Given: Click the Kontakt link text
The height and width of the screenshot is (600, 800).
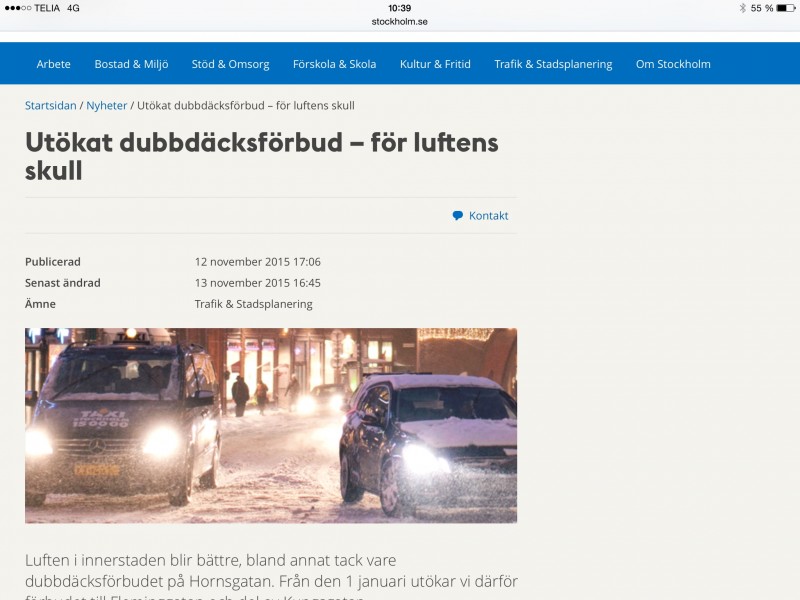Looking at the screenshot, I should (x=488, y=216).
